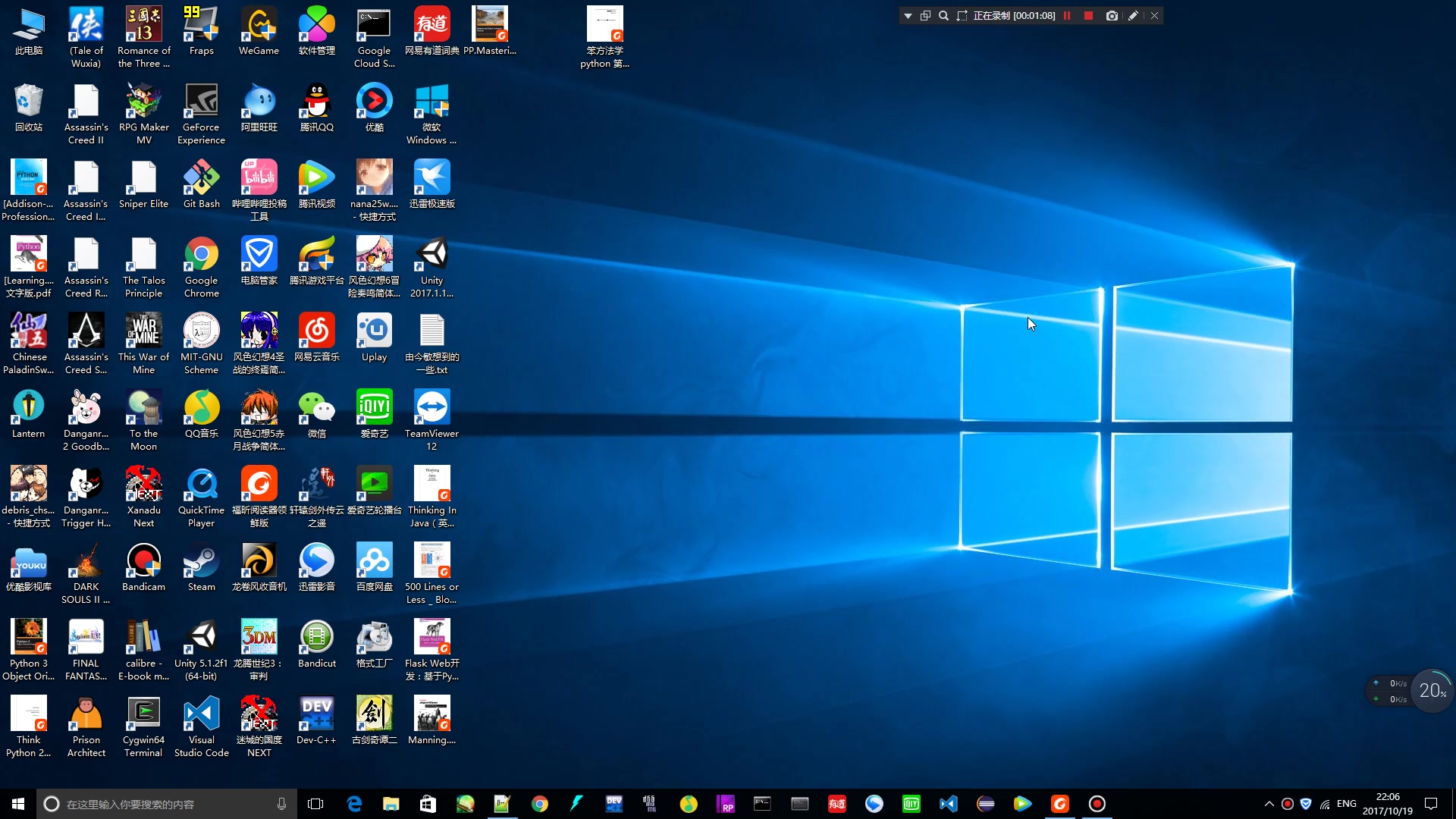Open the Bandicam recording taskbar icon
This screenshot has width=1456, height=819.
click(x=1097, y=804)
